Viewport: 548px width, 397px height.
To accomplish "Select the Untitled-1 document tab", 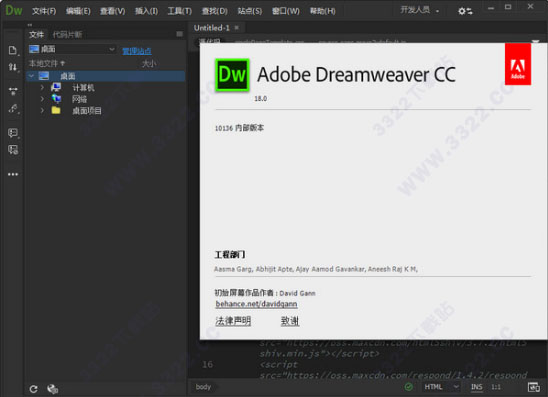I will (212, 28).
